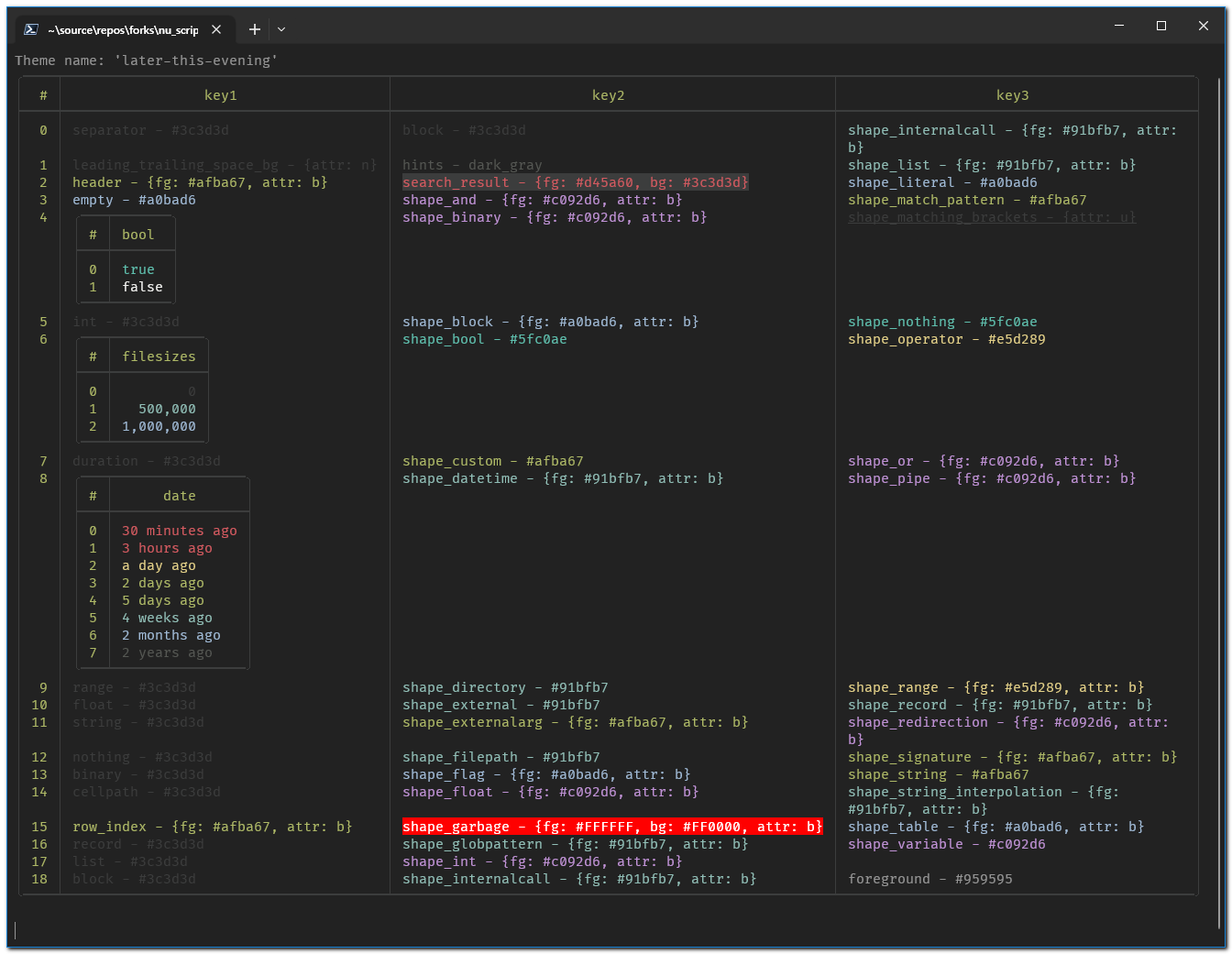Image resolution: width=1232 pixels, height=954 pixels.
Task: Click the shape_externalarg entry
Action: [x=576, y=722]
